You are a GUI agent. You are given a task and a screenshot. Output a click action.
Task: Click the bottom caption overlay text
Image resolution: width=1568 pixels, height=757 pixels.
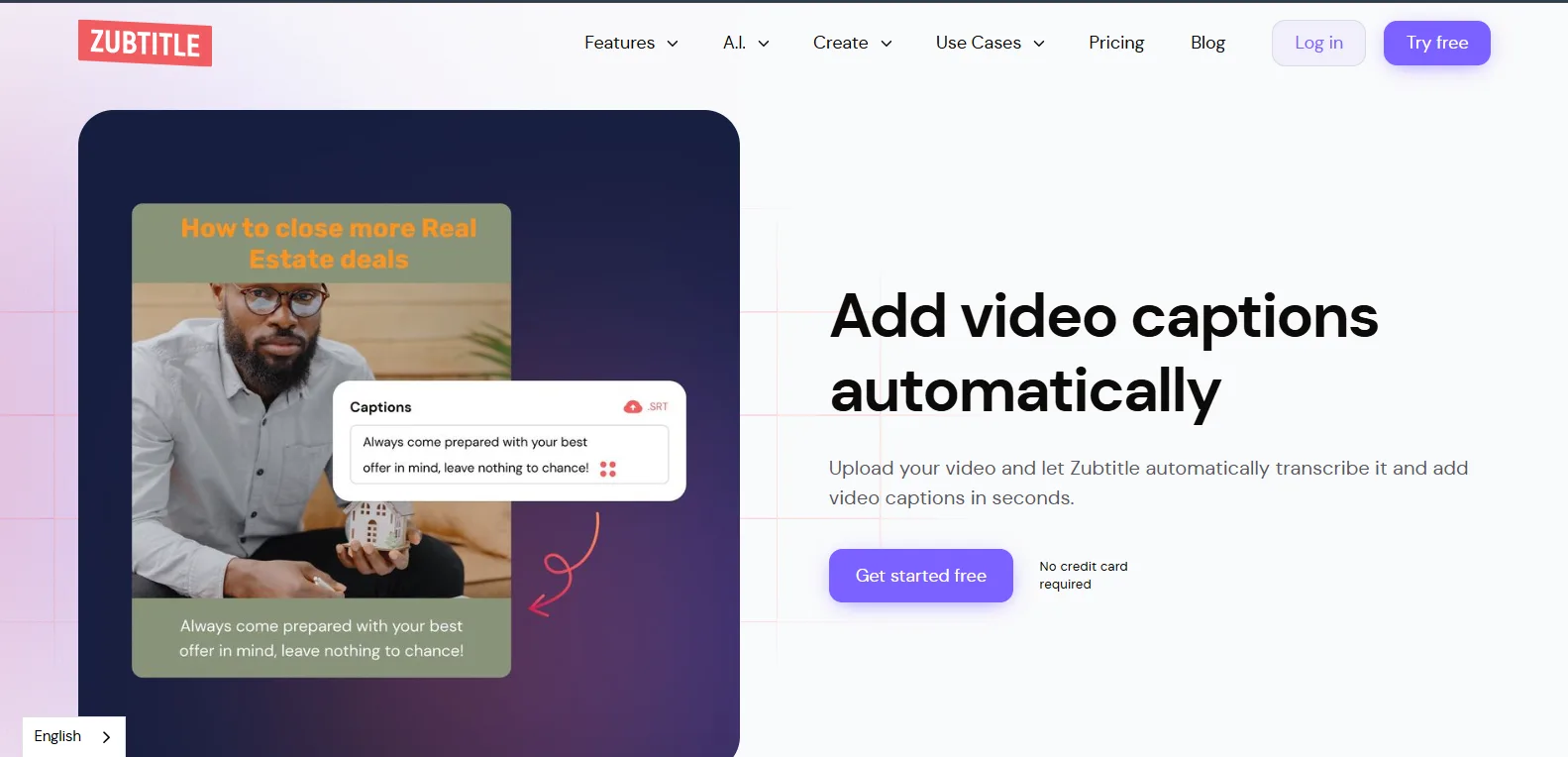click(322, 638)
